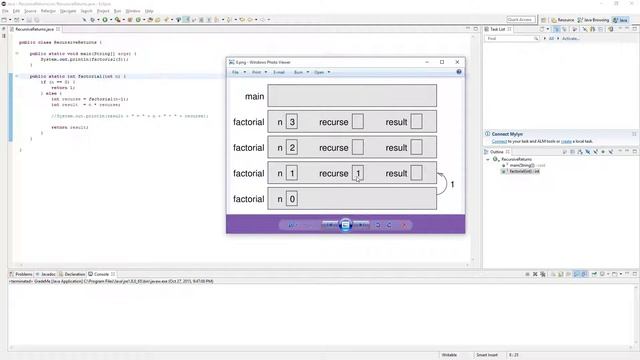
Task: Click the Connect link in the Mylyn panel
Action: [x=499, y=141]
